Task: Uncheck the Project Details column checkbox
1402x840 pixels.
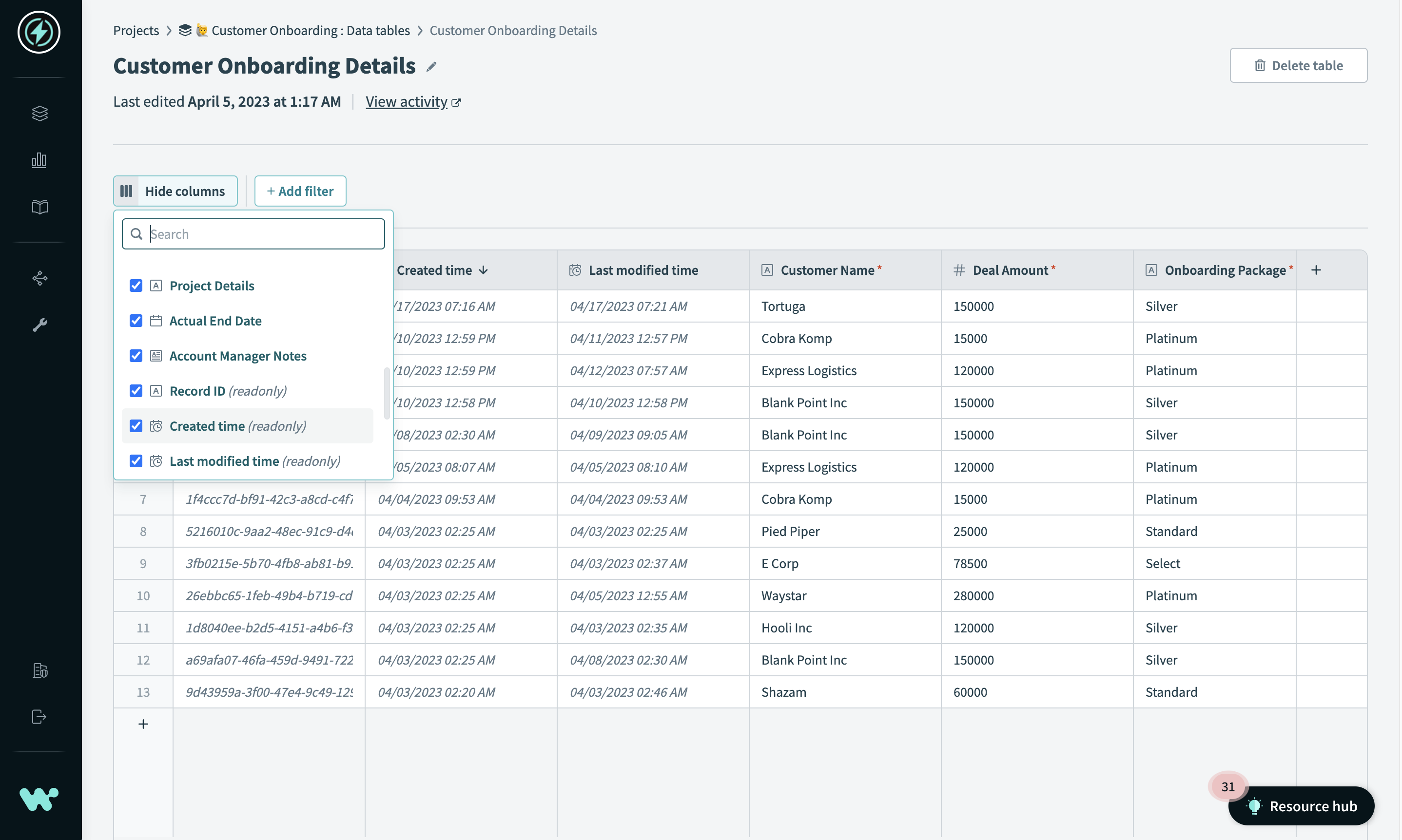Action: (136, 286)
